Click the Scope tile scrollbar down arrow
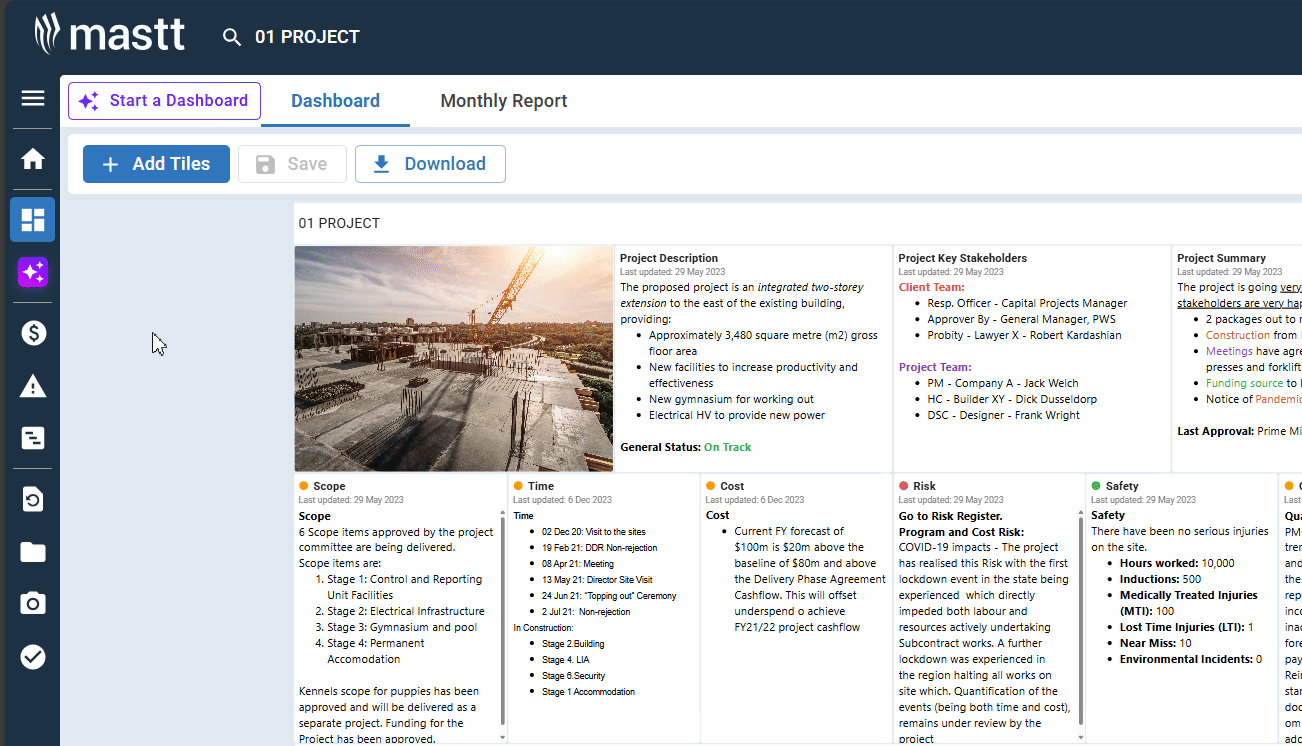 click(502, 737)
